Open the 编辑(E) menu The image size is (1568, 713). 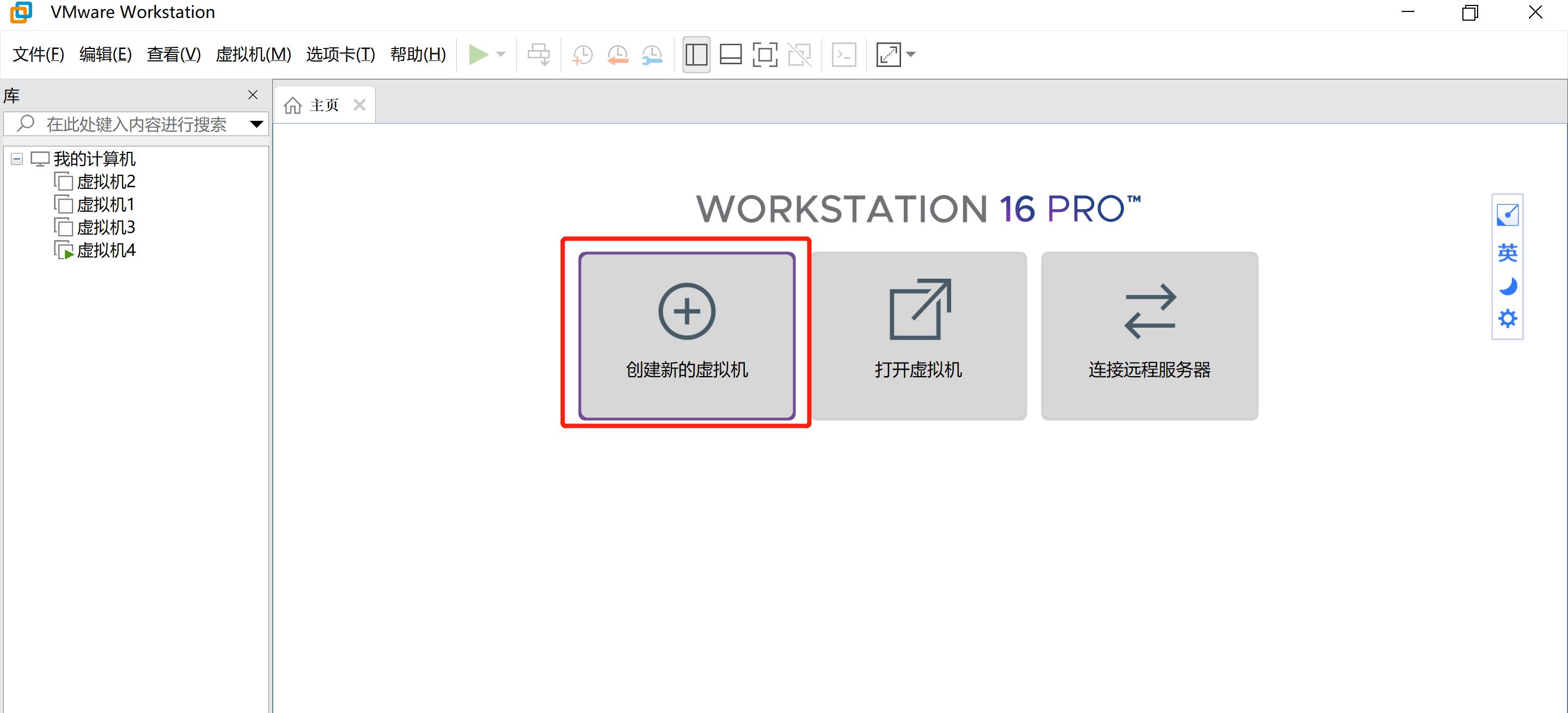tap(105, 55)
